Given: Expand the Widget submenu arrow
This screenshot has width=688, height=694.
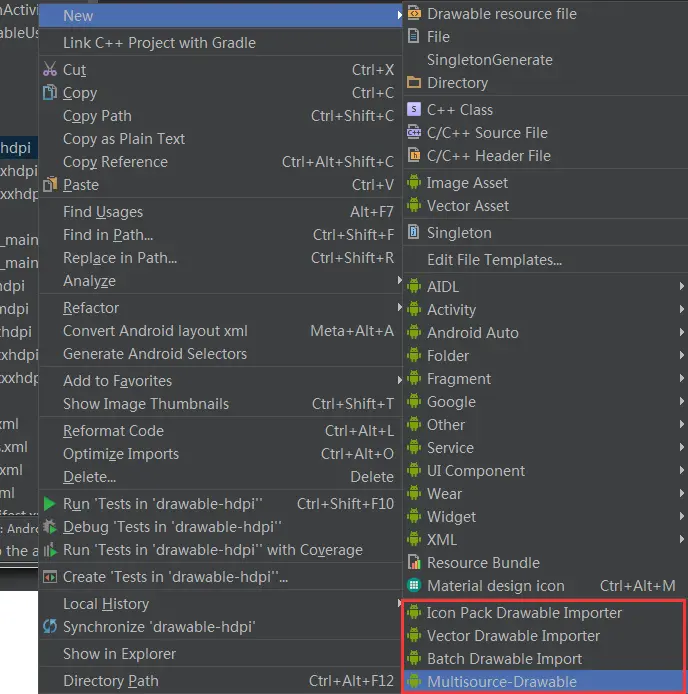Looking at the screenshot, I should 682,517.
